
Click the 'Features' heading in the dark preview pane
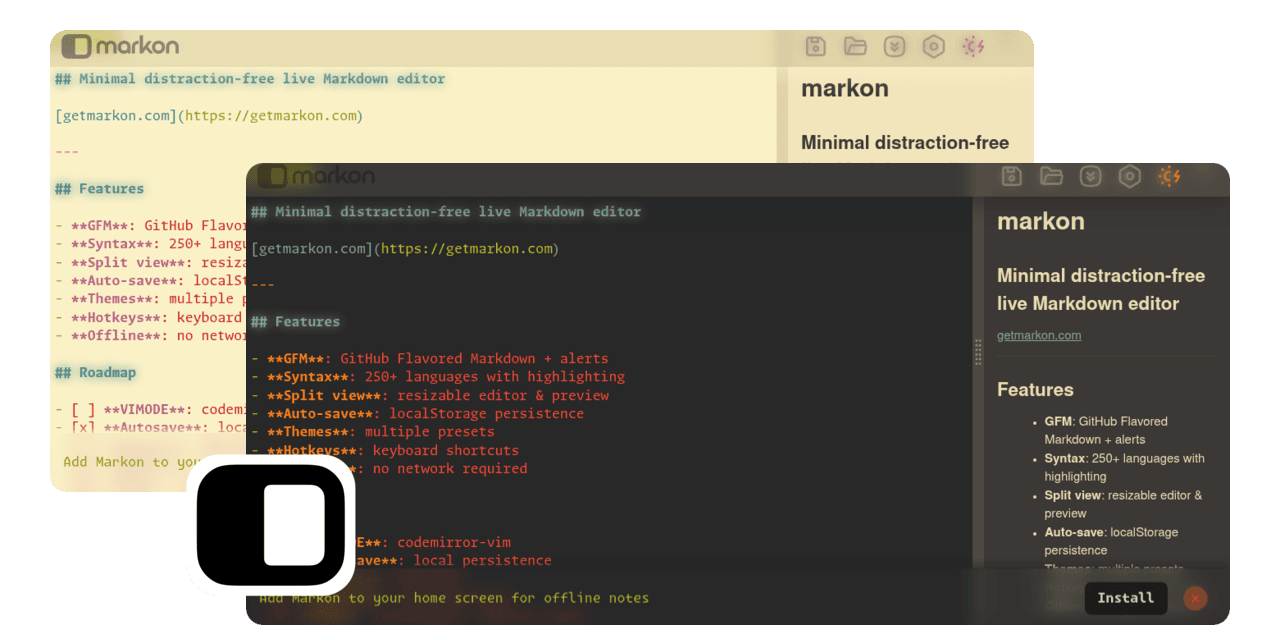[1035, 390]
